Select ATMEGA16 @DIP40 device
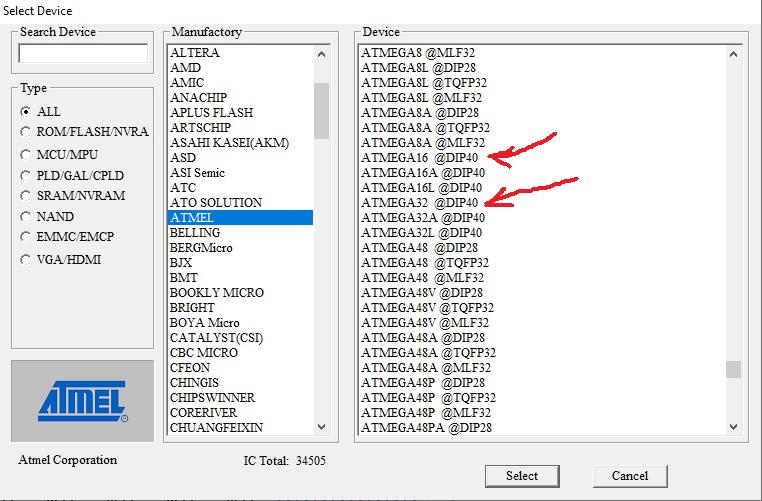The image size is (762, 501). [421, 158]
